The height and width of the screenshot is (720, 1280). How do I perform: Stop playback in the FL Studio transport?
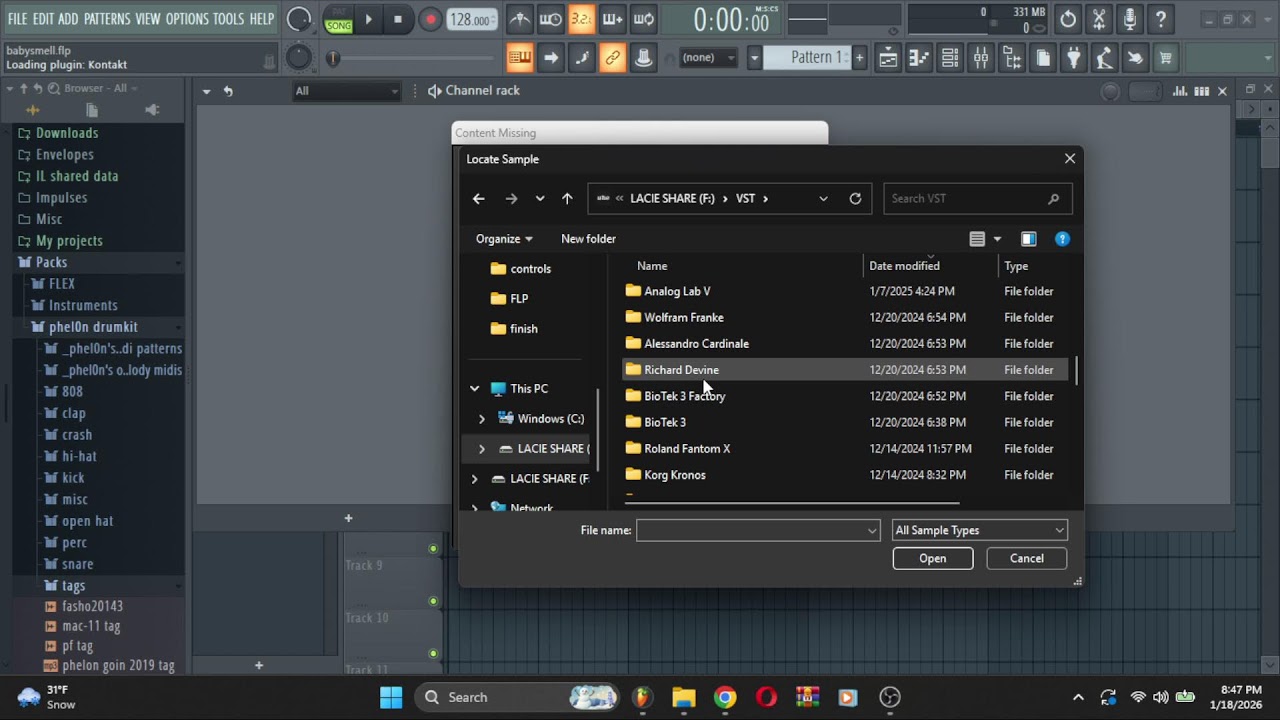point(398,19)
